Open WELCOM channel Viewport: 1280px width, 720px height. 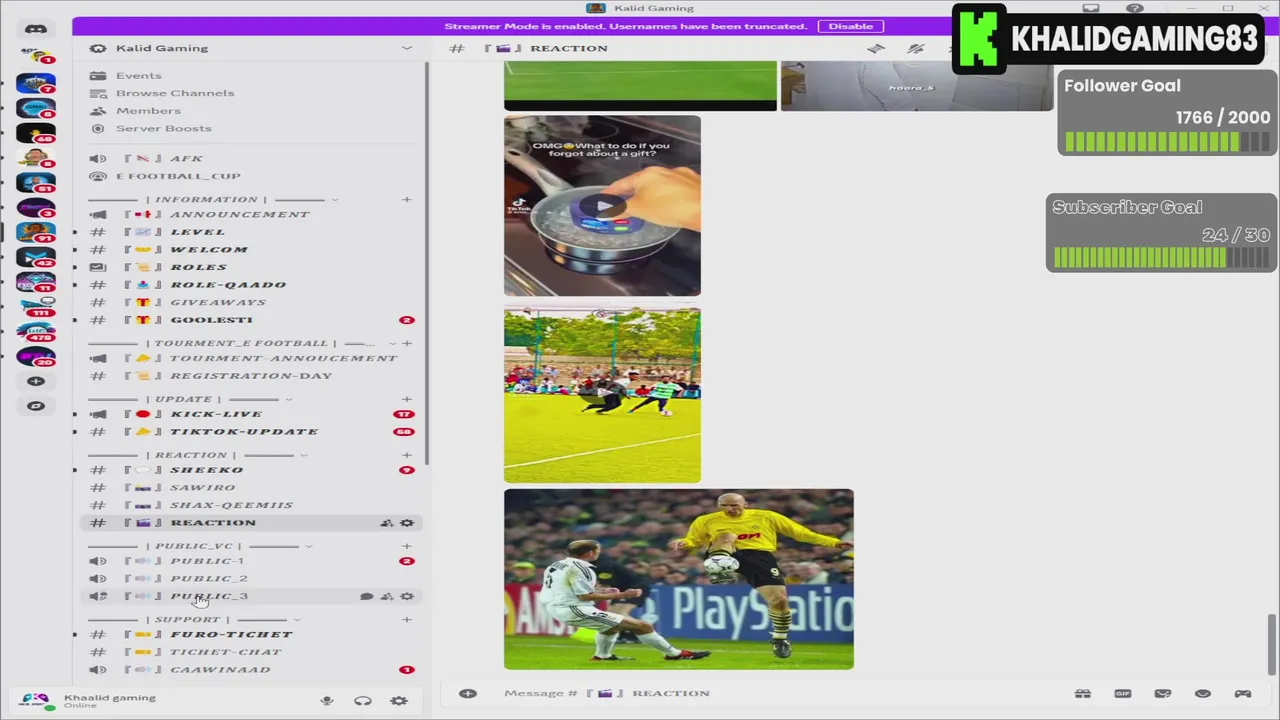pos(250,249)
